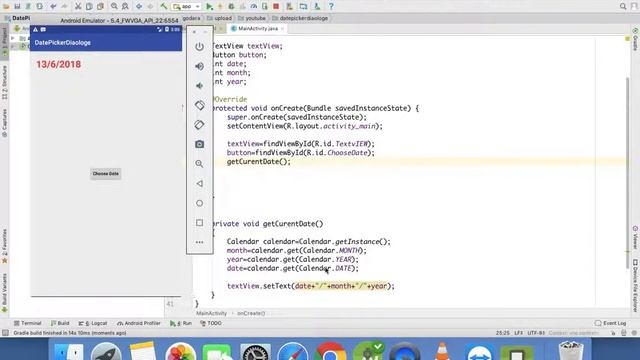Open the Device File Explorer side tab
Image resolution: width=640 pixels, height=360 pixels.
[636, 286]
